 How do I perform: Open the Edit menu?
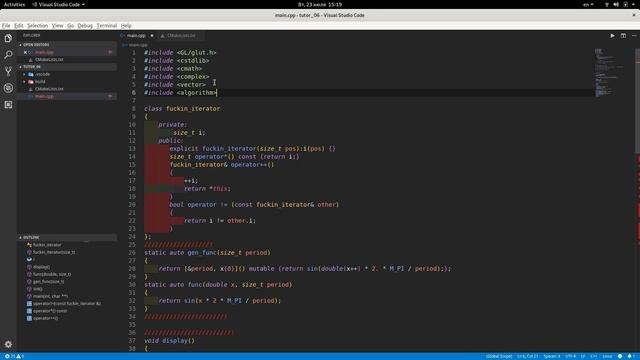[x=19, y=26]
